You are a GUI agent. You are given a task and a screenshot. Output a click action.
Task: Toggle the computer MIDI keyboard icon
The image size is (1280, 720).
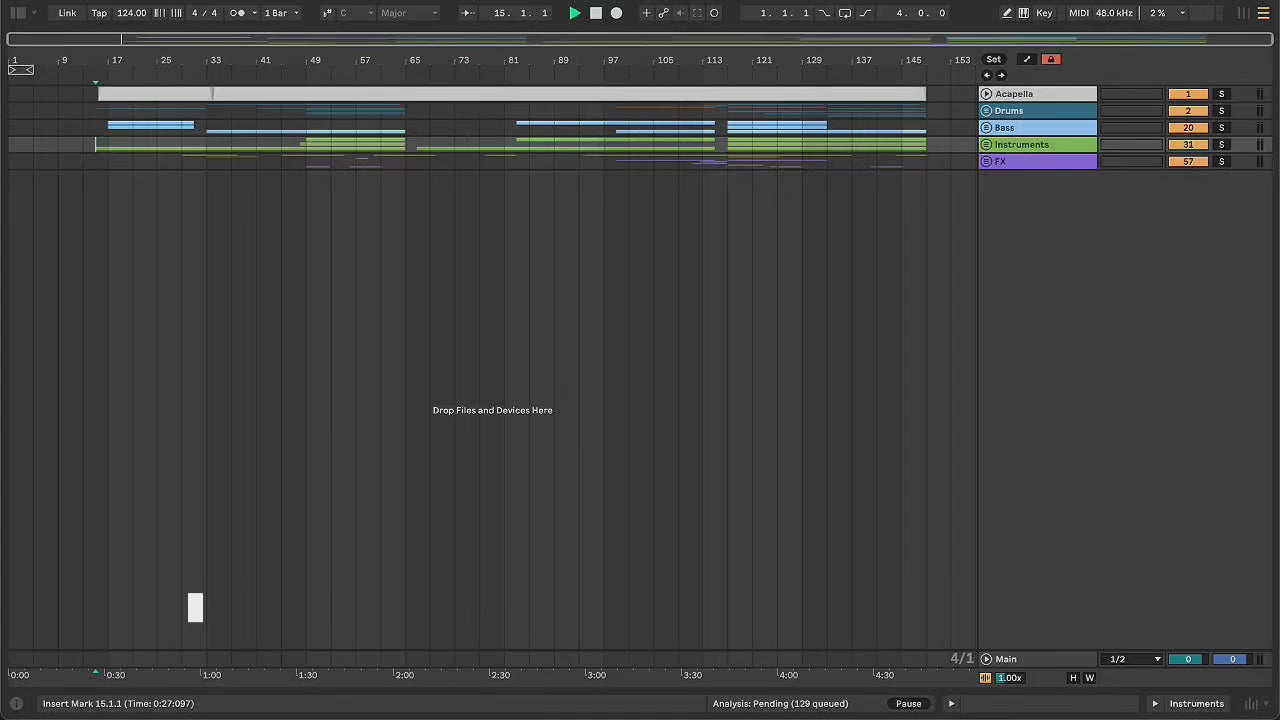point(1023,13)
